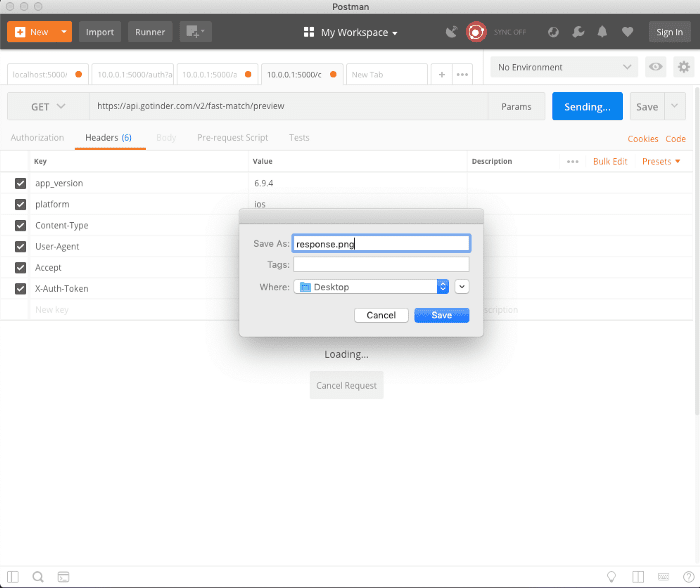Toggle the Content-Type header checkbox
Viewport: 700px width, 588px height.
(x=20, y=225)
